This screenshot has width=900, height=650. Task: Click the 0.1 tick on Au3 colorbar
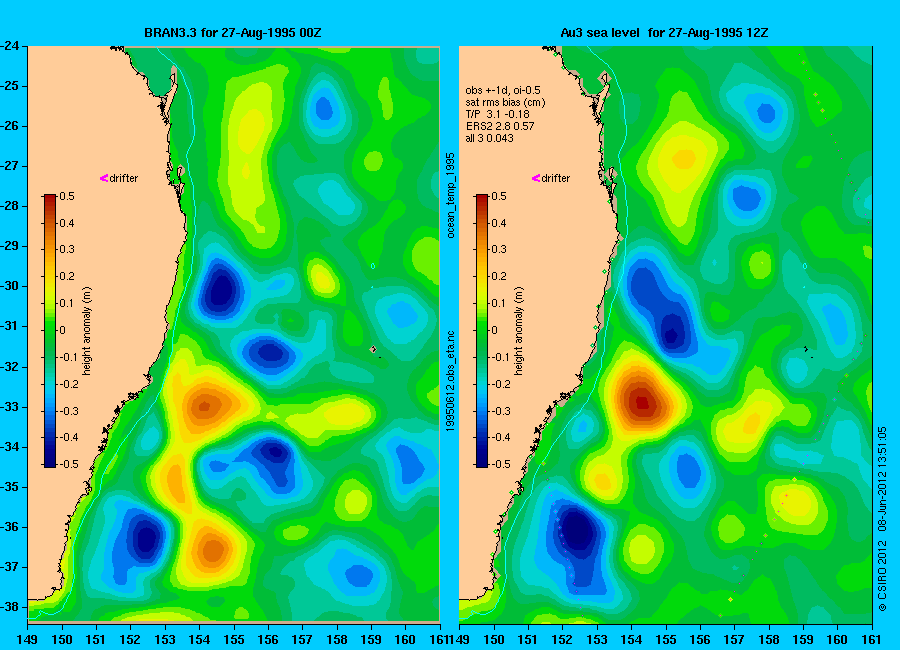click(499, 303)
